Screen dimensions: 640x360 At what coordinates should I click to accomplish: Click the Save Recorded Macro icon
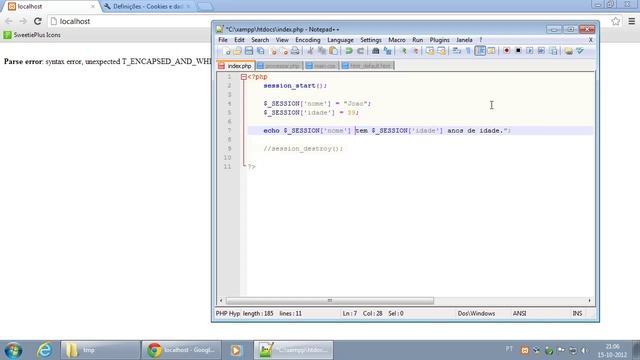pos(553,51)
